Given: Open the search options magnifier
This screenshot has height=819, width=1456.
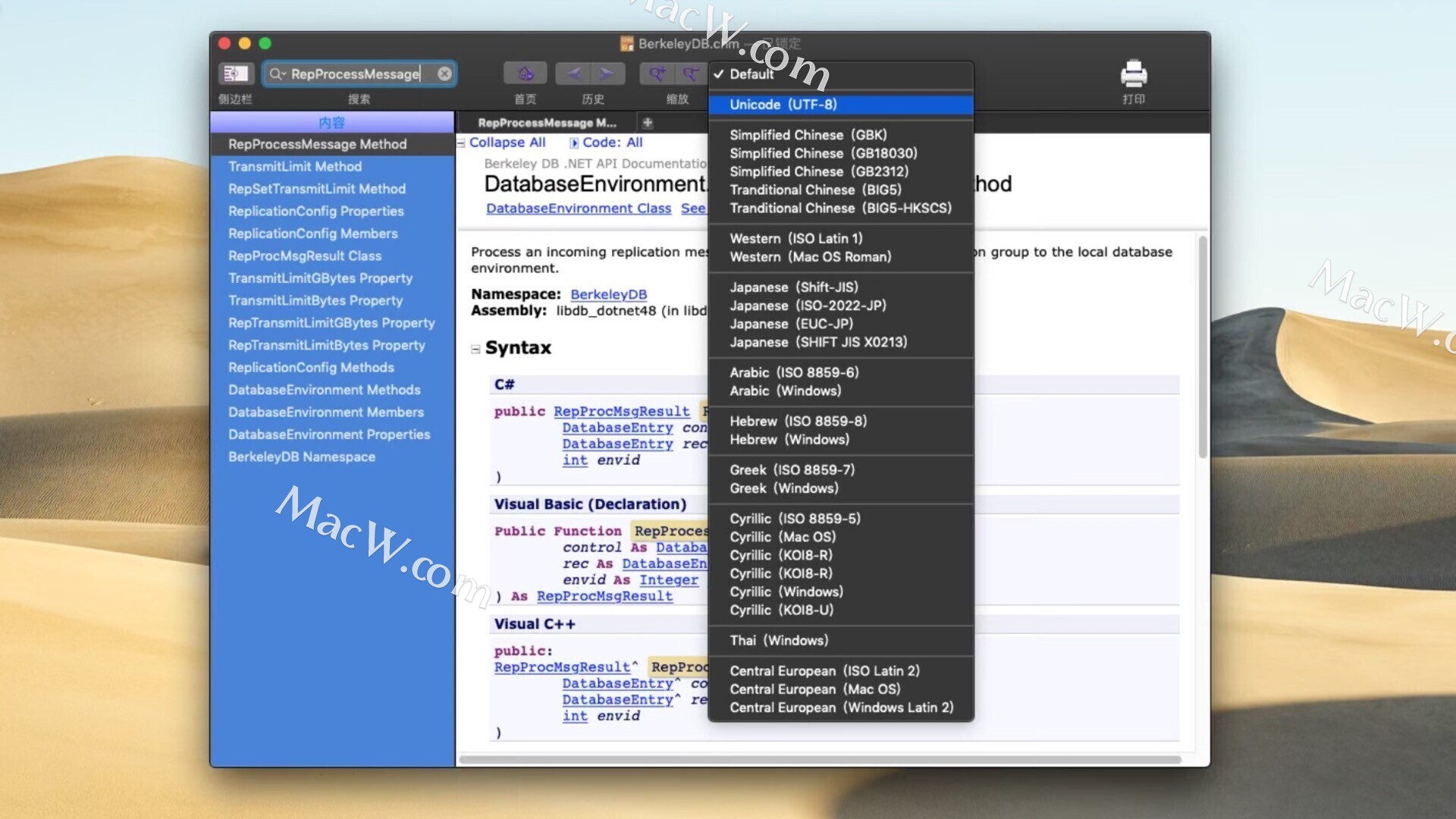Looking at the screenshot, I should (x=277, y=74).
